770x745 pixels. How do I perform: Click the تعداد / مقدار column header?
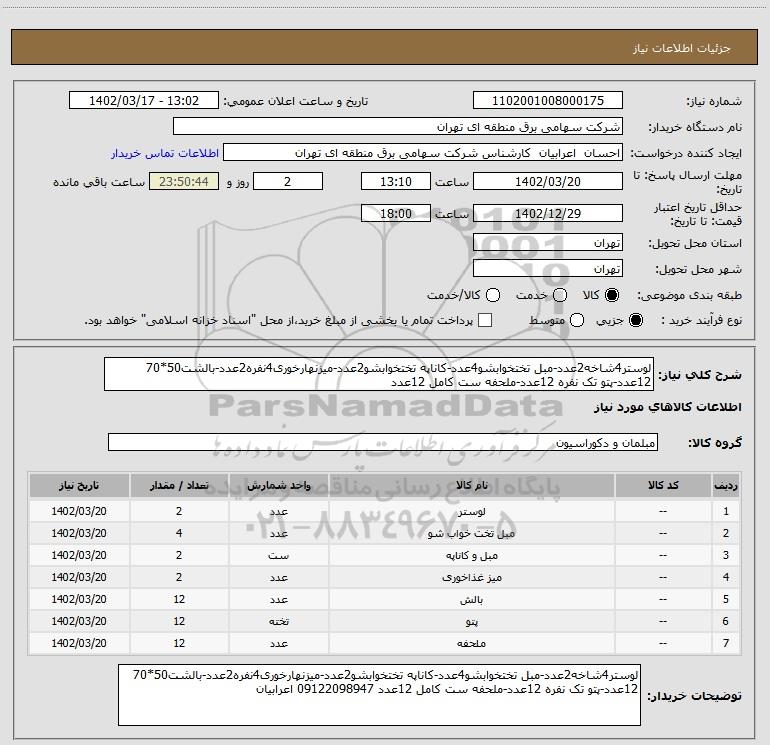[x=179, y=485]
